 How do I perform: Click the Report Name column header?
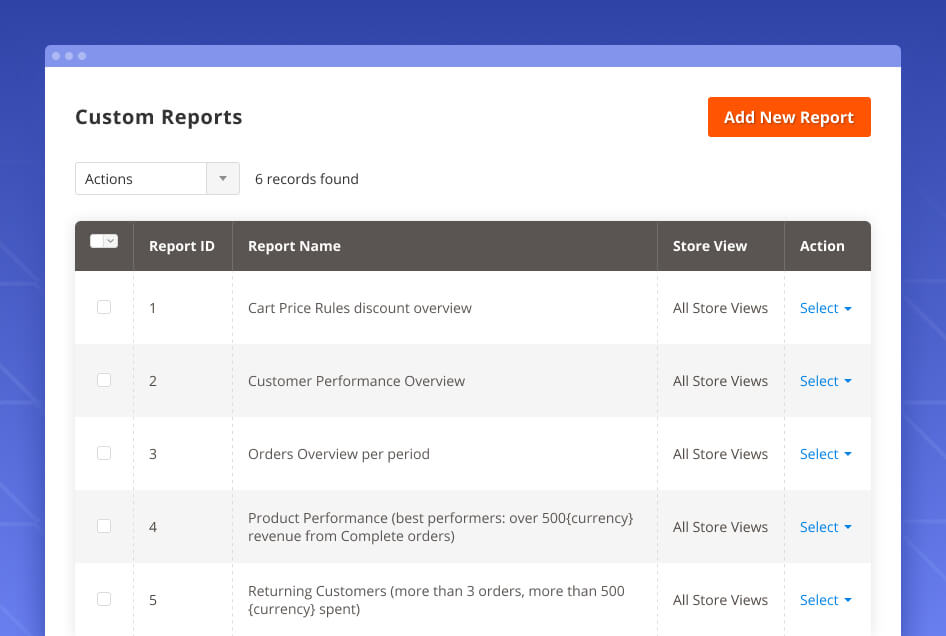(x=294, y=246)
